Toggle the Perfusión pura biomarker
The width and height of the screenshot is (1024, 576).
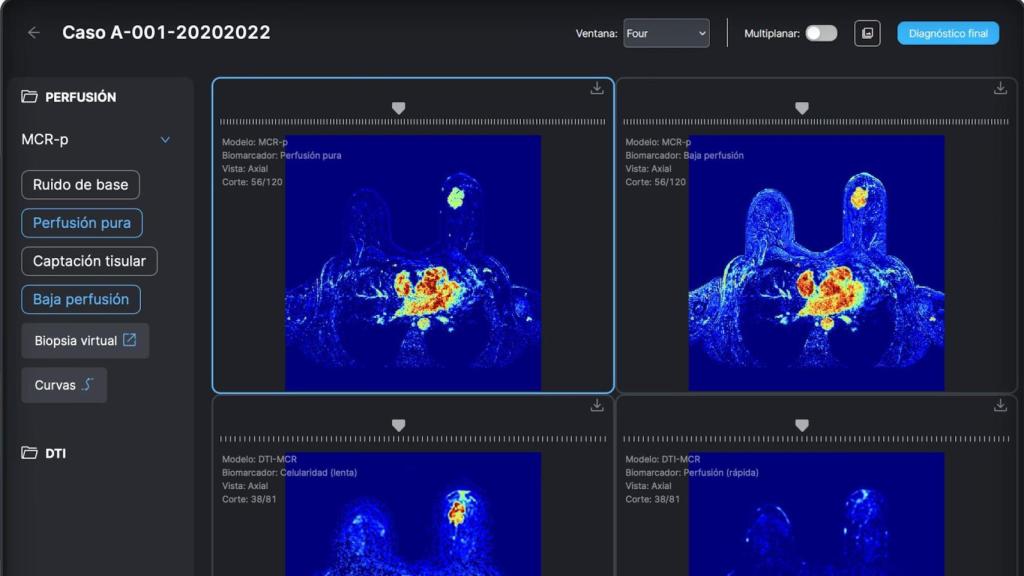coord(82,223)
